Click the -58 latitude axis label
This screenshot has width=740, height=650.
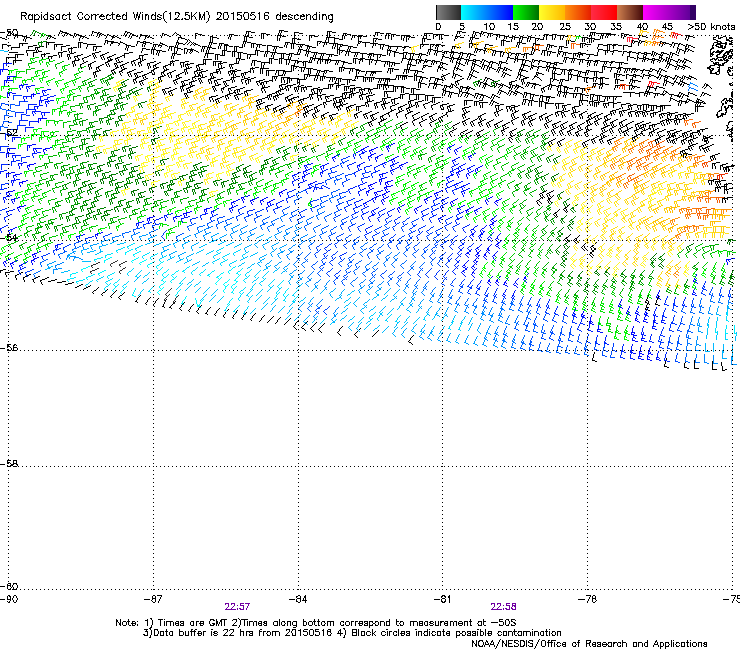click(x=9, y=464)
